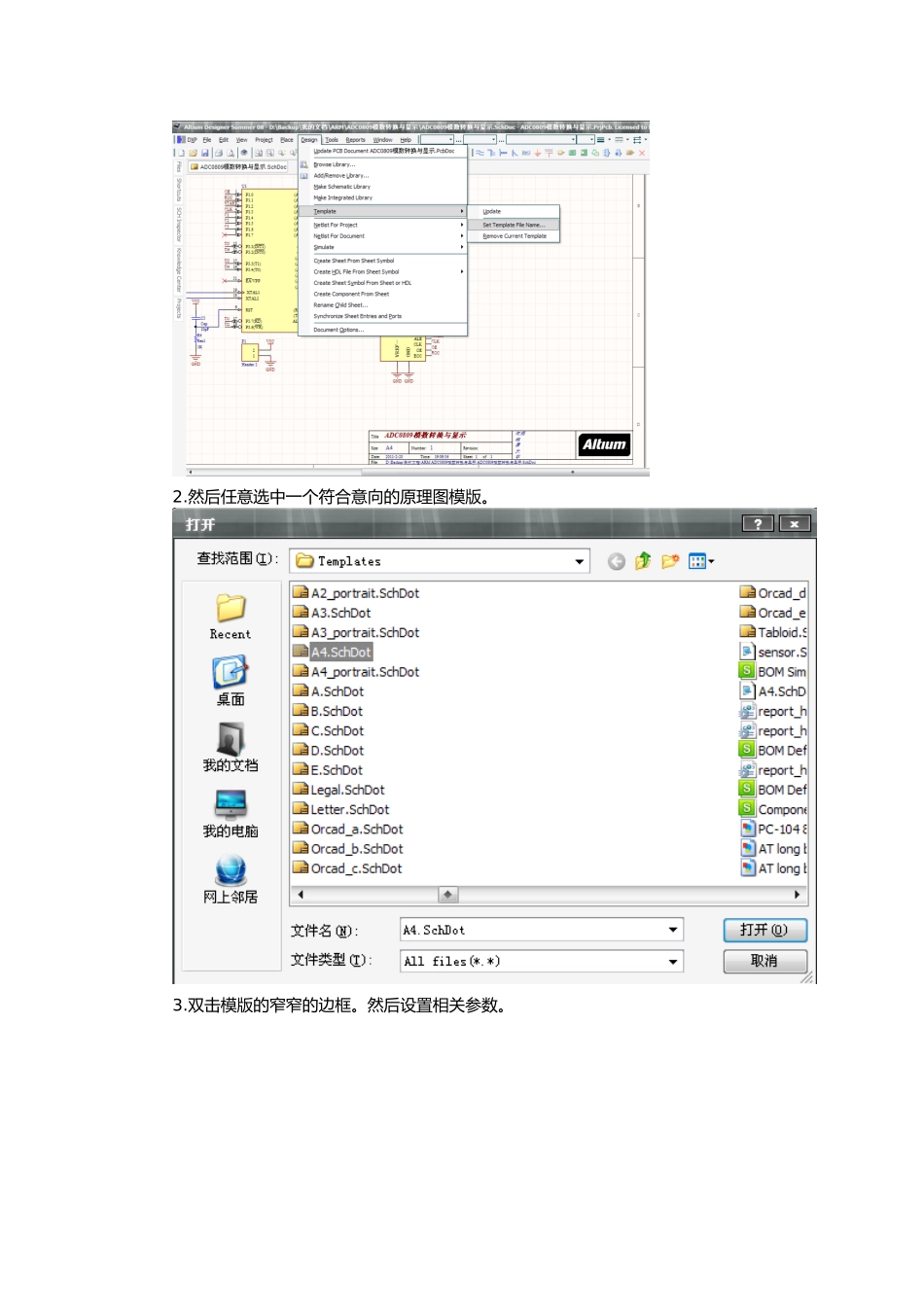Switch to the Projects side panel tab
The width and height of the screenshot is (924, 1307).
click(179, 307)
